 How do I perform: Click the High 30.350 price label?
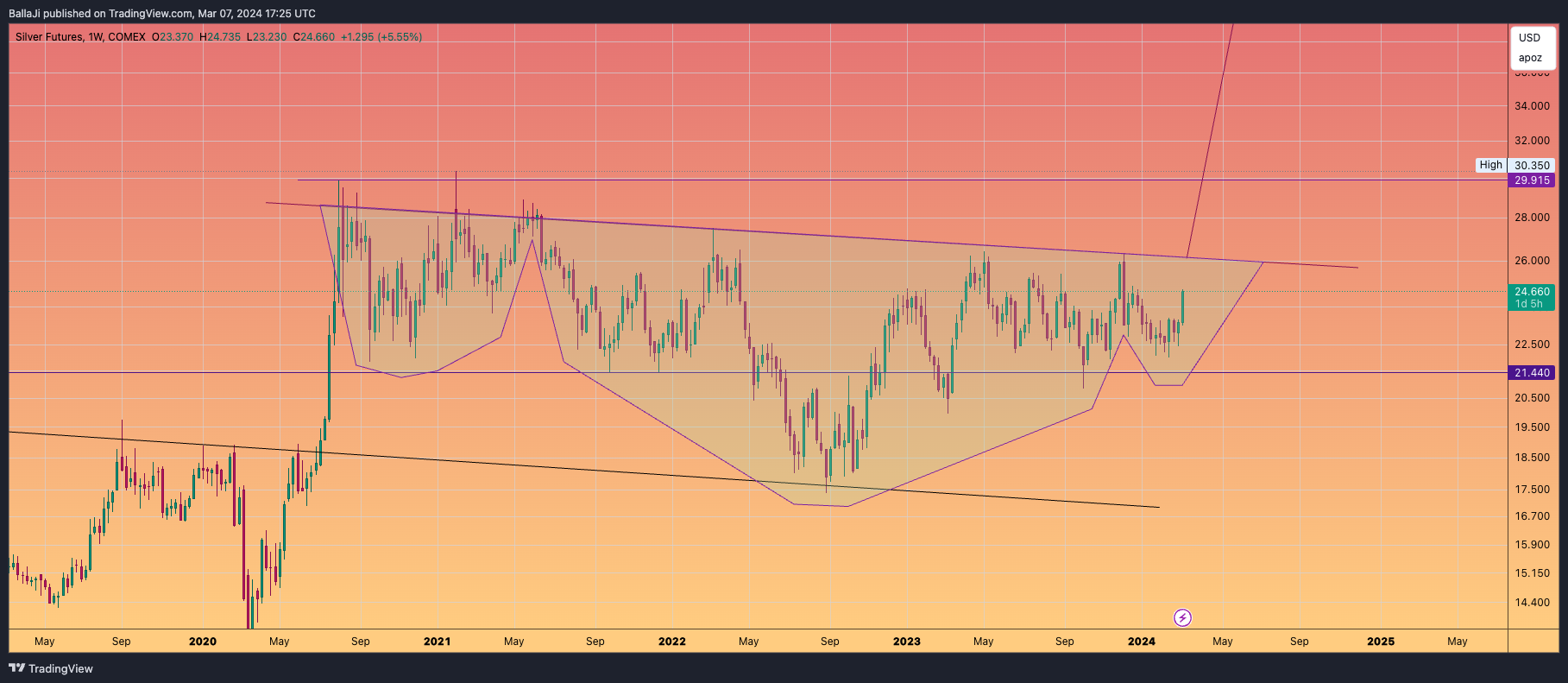coord(1515,165)
